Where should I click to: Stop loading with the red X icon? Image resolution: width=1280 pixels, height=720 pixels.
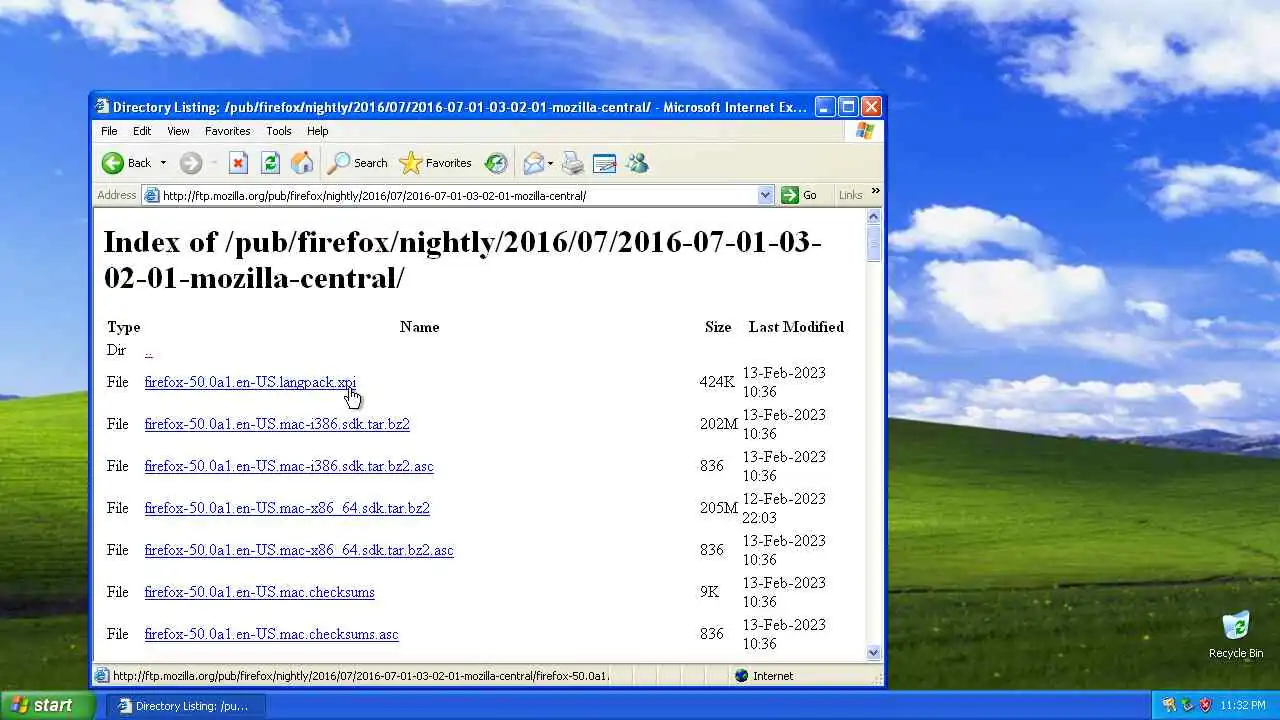238,163
